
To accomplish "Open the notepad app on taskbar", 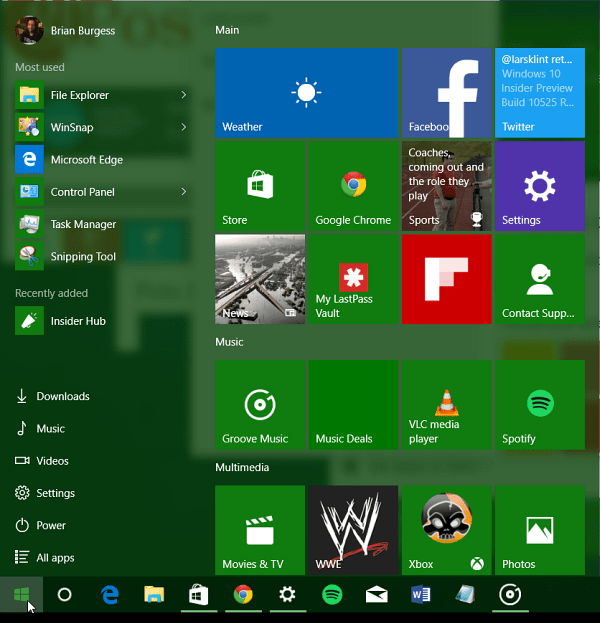I will [x=465, y=595].
